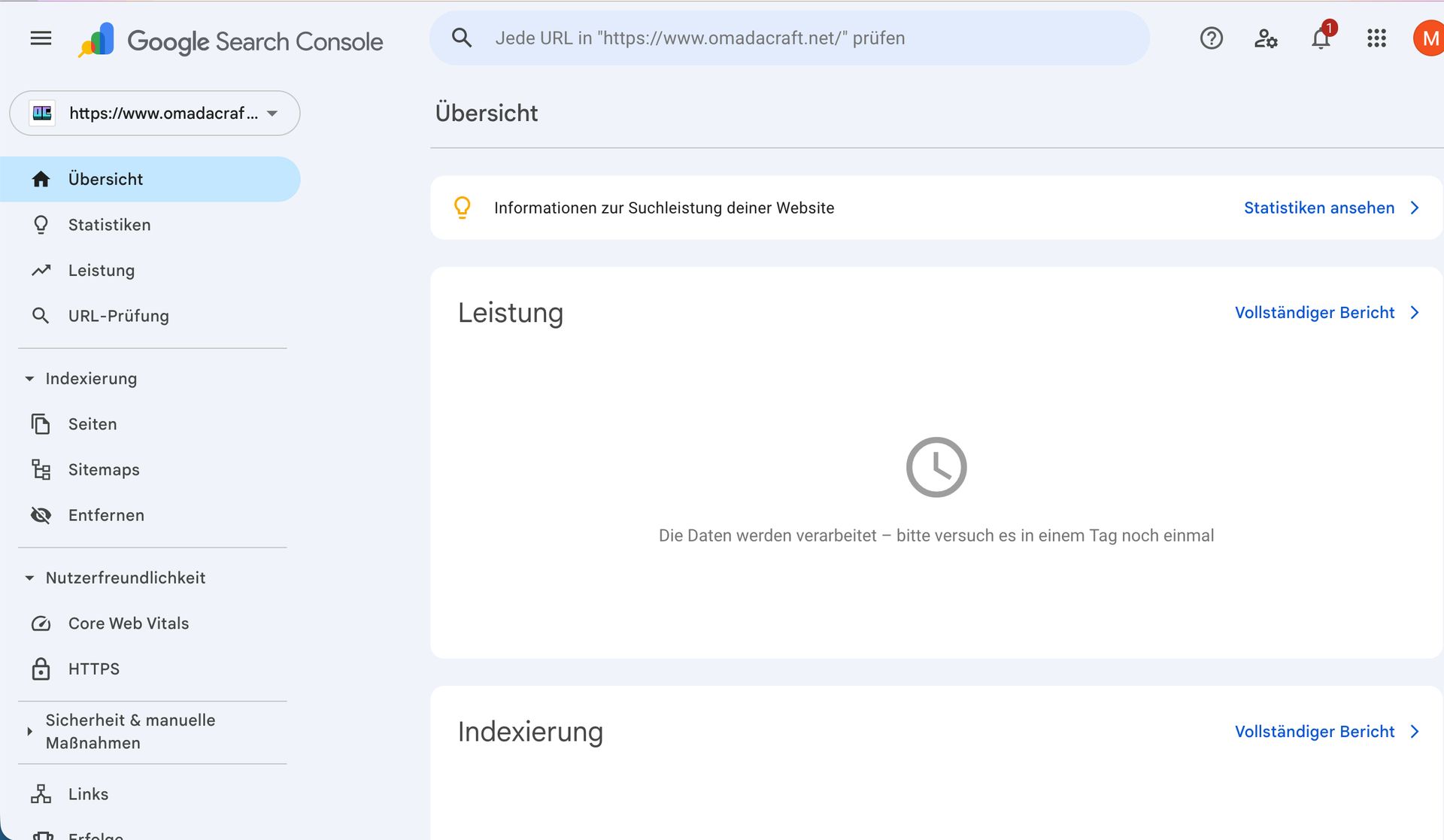The image size is (1444, 840).
Task: Click the lightbulb icon in the info banner
Action: tap(463, 208)
